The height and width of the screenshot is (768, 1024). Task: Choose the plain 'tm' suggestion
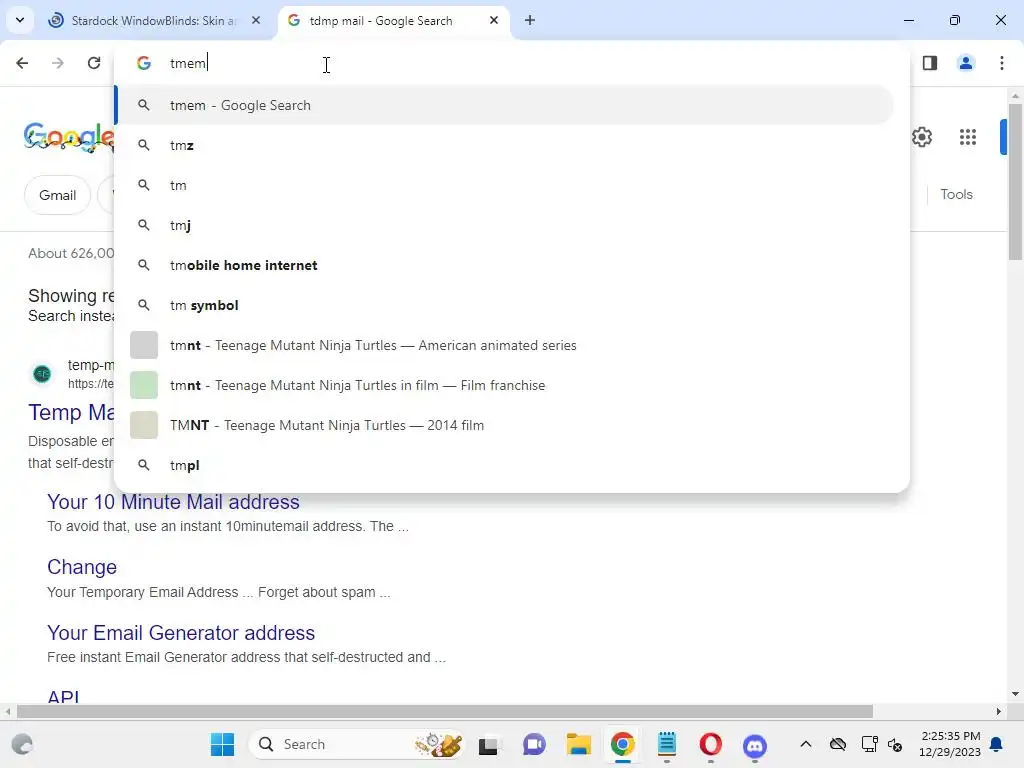click(504, 185)
